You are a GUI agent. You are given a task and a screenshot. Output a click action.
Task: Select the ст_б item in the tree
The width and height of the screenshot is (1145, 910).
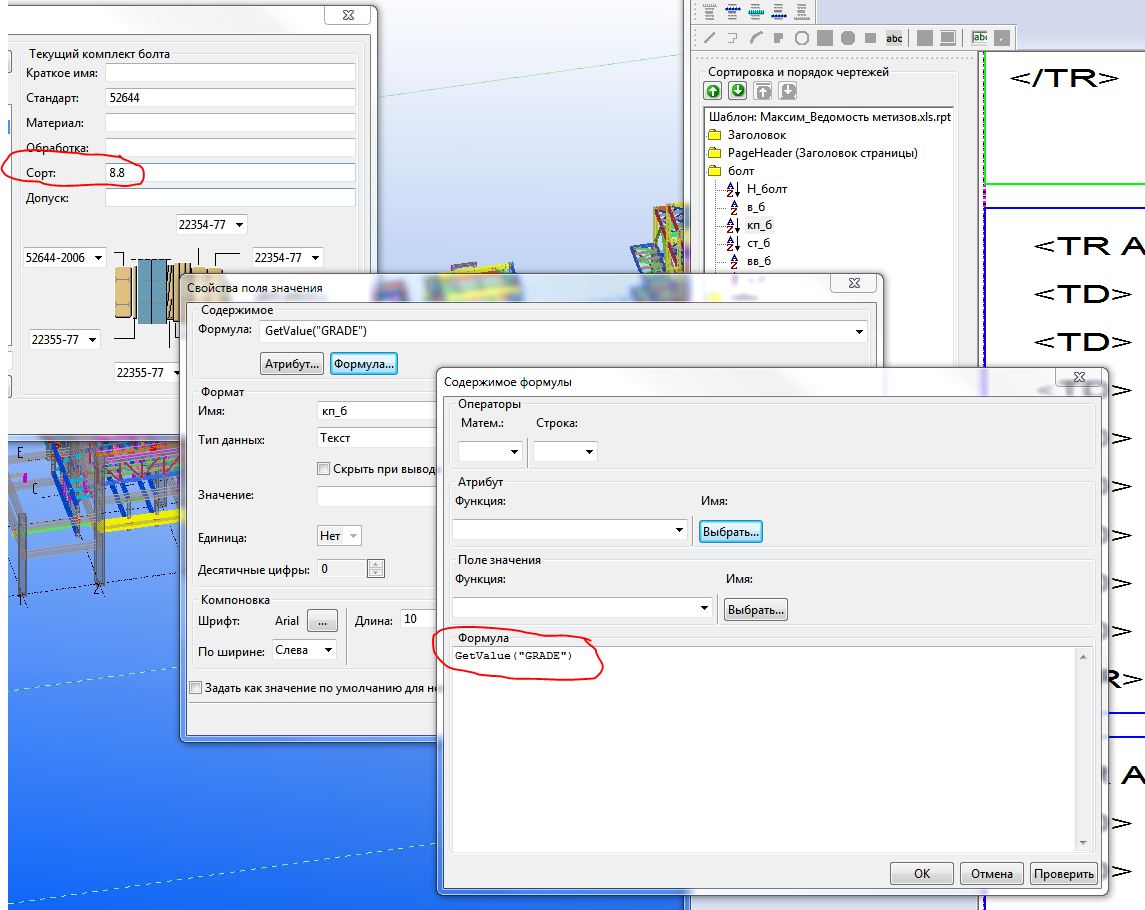click(x=758, y=243)
